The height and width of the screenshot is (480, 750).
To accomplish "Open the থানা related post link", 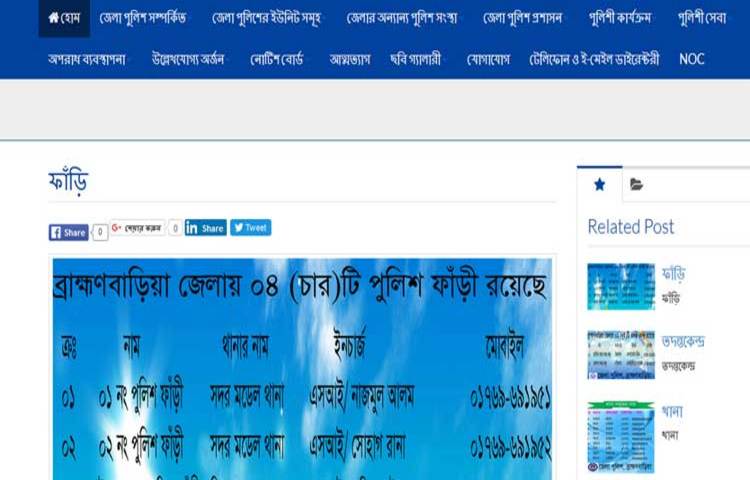I will 672,411.
